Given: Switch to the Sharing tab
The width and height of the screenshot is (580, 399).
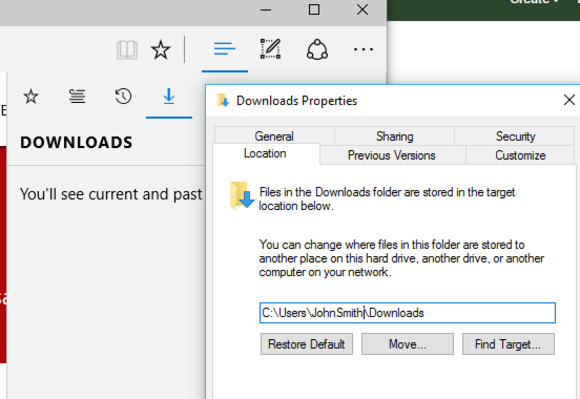Looking at the screenshot, I should click(395, 136).
